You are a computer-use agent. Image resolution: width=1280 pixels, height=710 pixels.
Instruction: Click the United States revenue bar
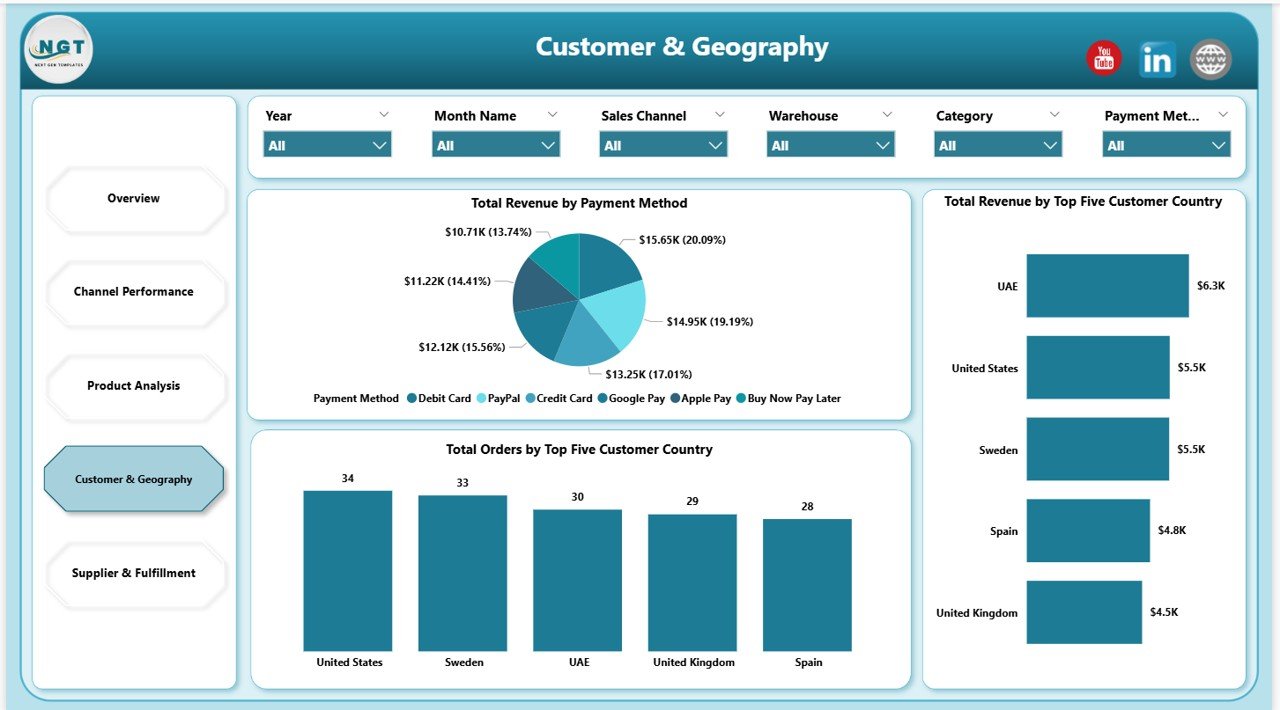1098,368
